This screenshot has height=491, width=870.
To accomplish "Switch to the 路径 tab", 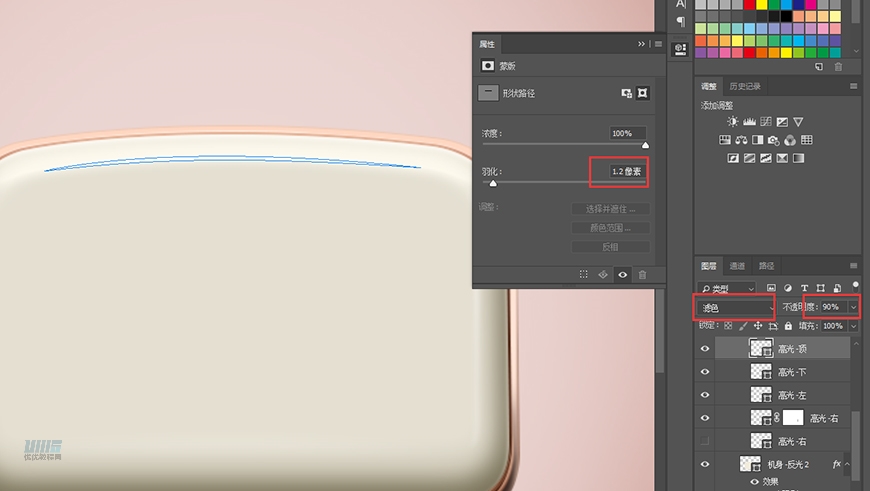I will (x=766, y=266).
